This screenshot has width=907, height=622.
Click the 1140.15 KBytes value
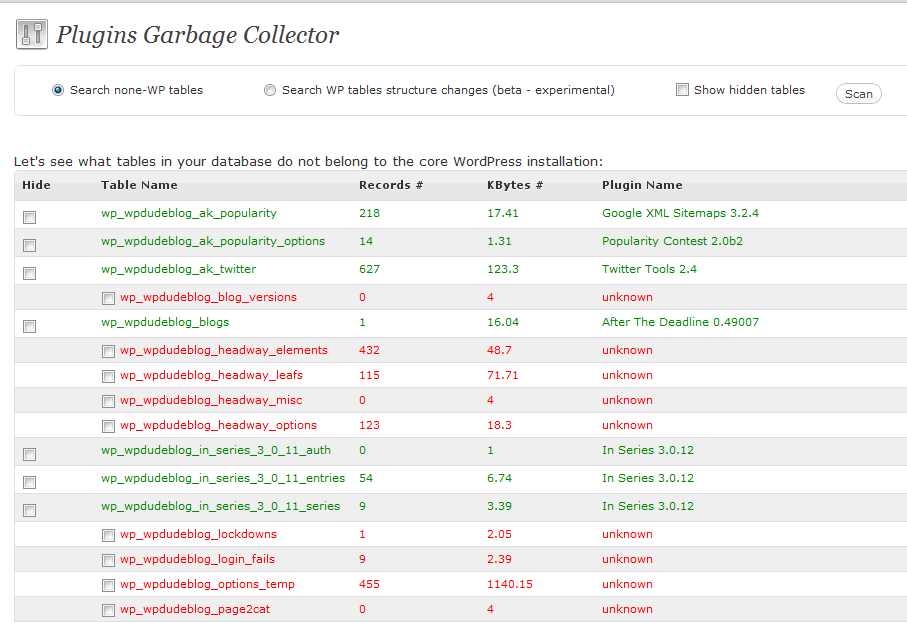pos(510,584)
